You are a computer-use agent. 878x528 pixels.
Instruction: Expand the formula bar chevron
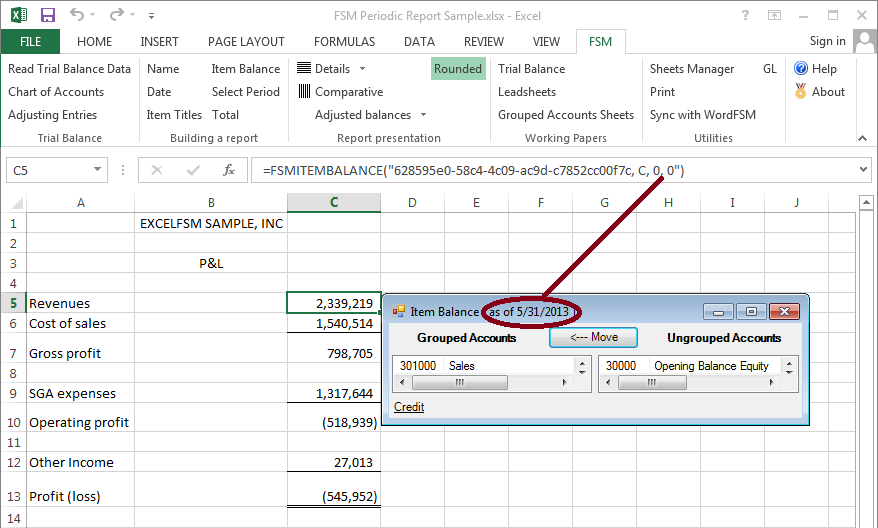863,170
